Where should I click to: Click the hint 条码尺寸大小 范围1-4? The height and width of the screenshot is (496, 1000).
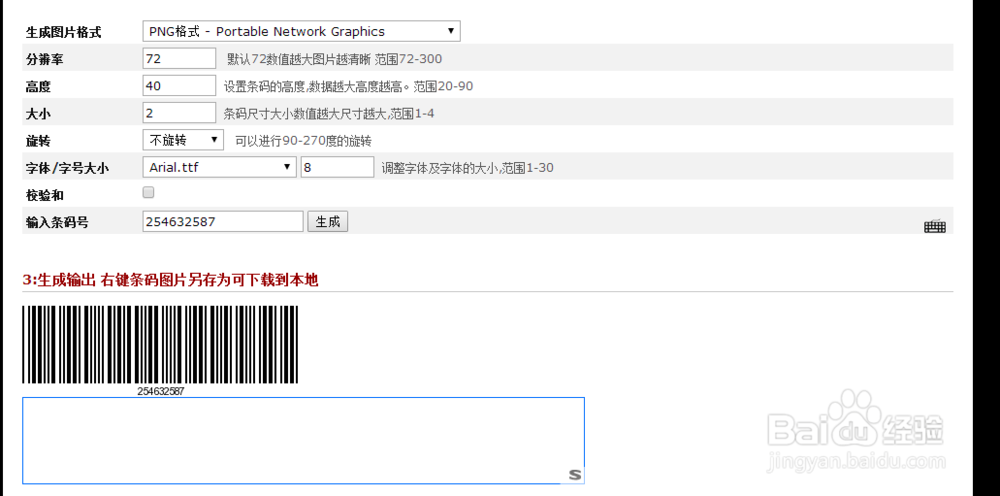330,113
